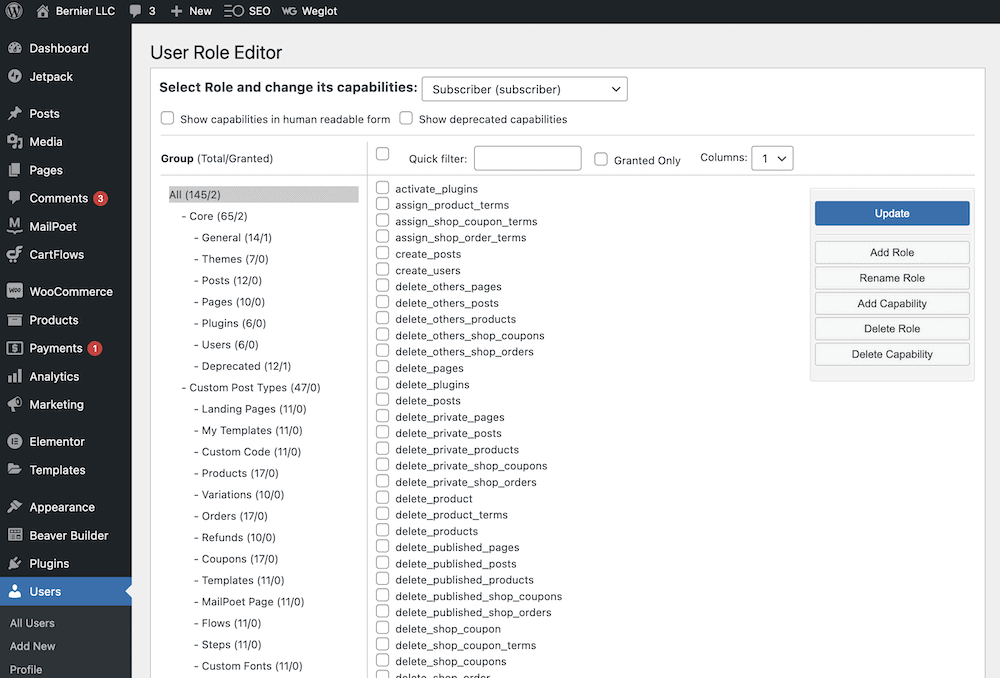Click the Beaver Builder sidebar icon
Image resolution: width=1000 pixels, height=678 pixels.
click(x=15, y=534)
